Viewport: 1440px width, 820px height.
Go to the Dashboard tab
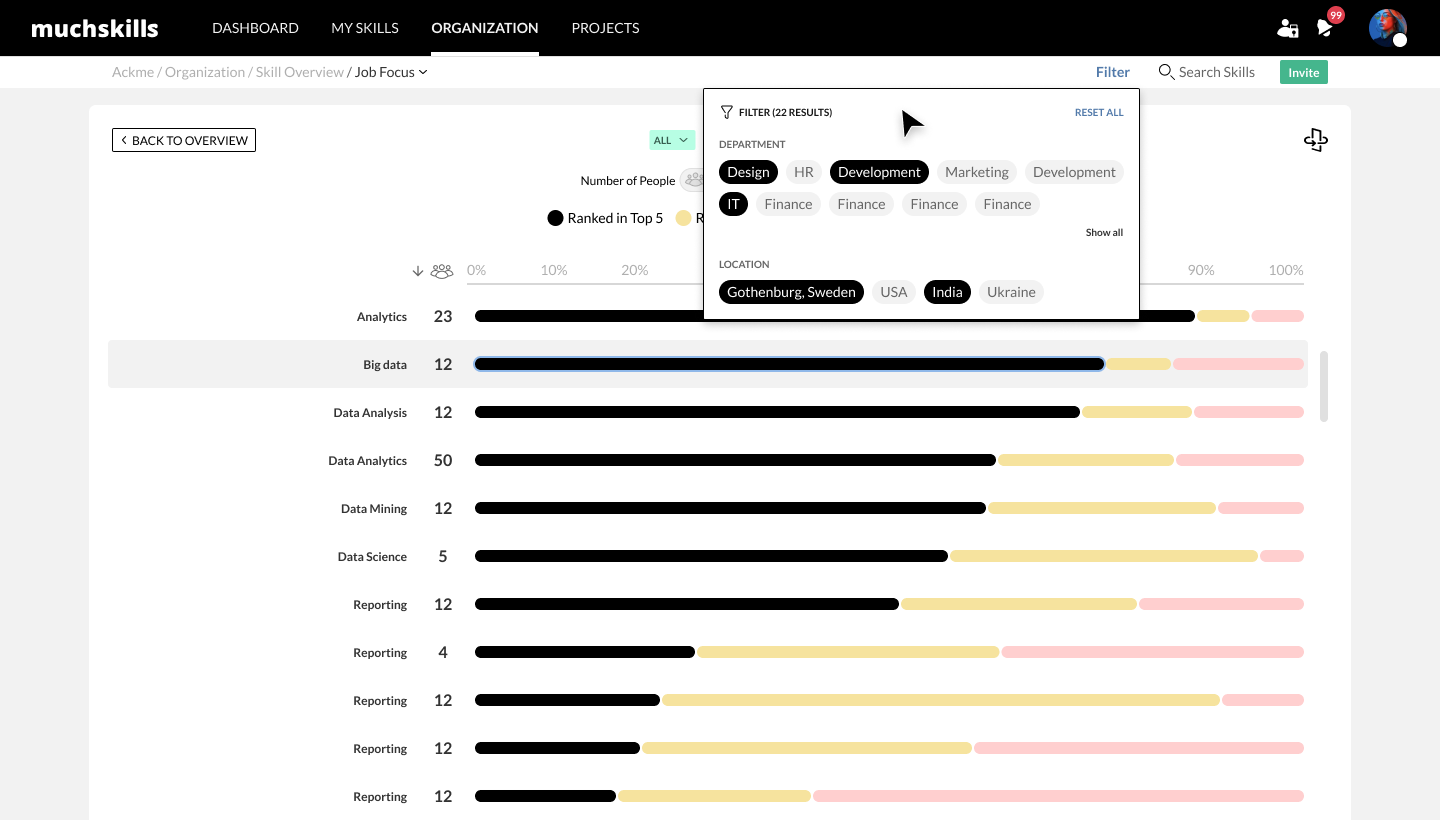click(255, 28)
